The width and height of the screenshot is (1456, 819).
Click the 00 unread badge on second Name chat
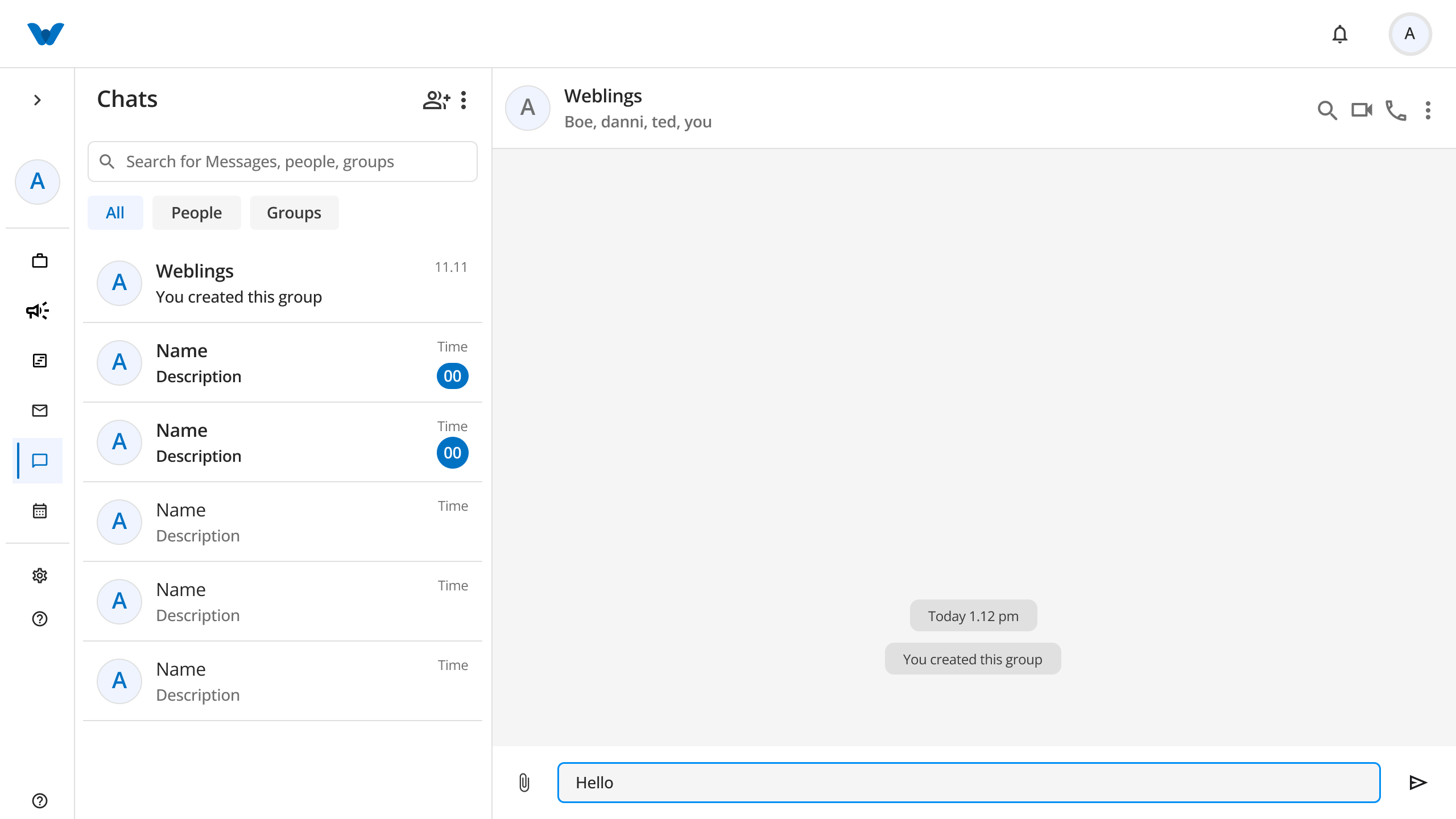point(453,453)
